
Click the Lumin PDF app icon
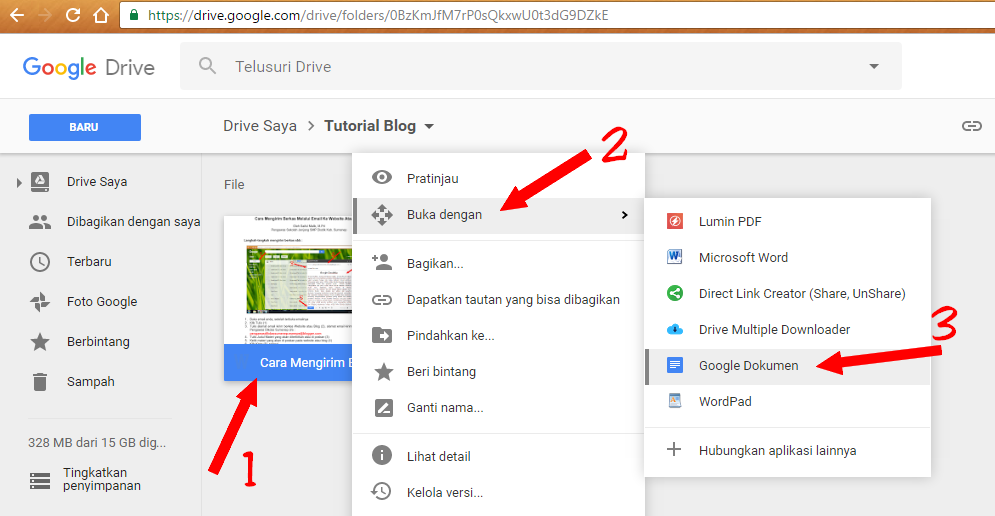[x=675, y=221]
